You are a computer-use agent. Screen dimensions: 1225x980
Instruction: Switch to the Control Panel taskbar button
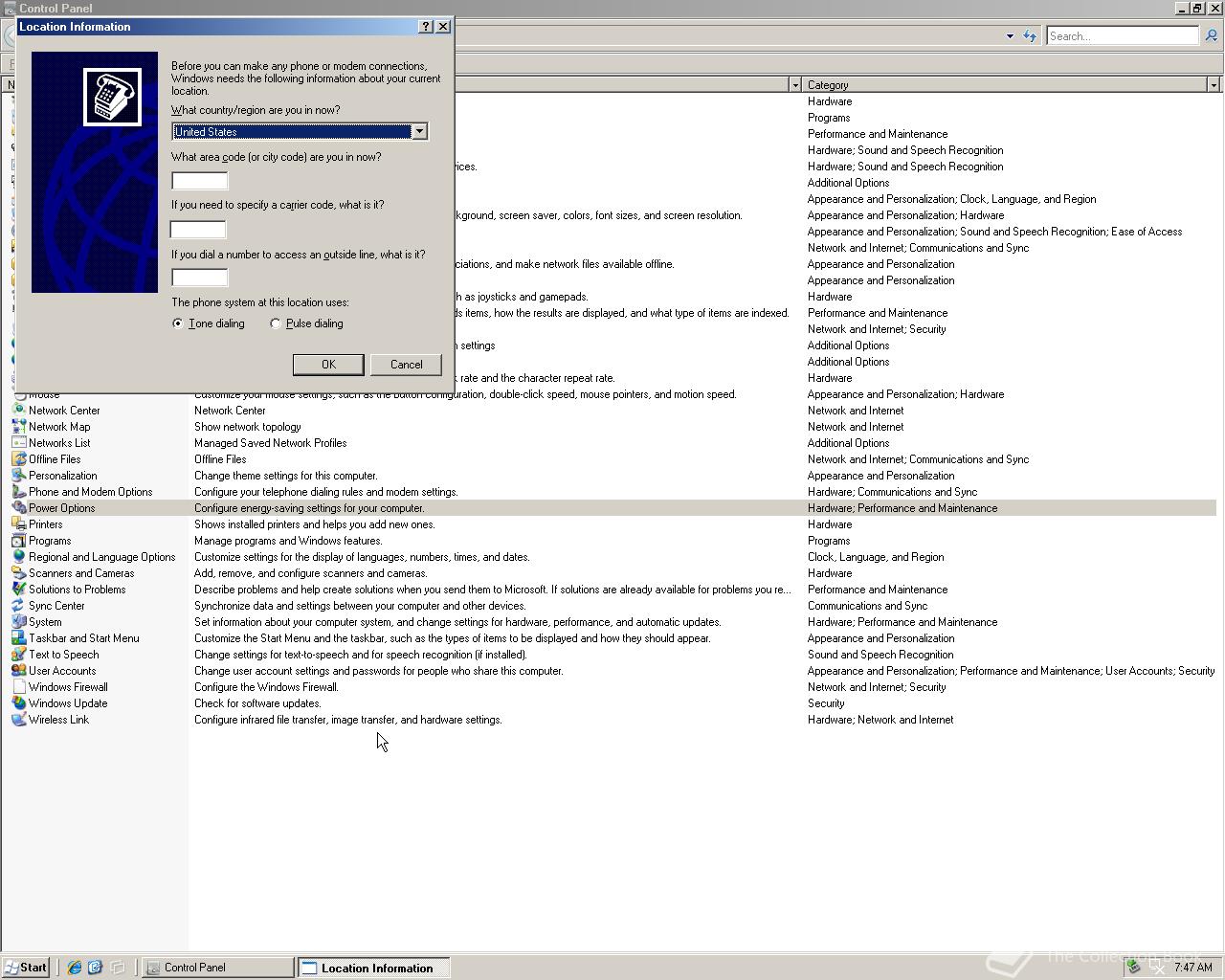coord(218,968)
